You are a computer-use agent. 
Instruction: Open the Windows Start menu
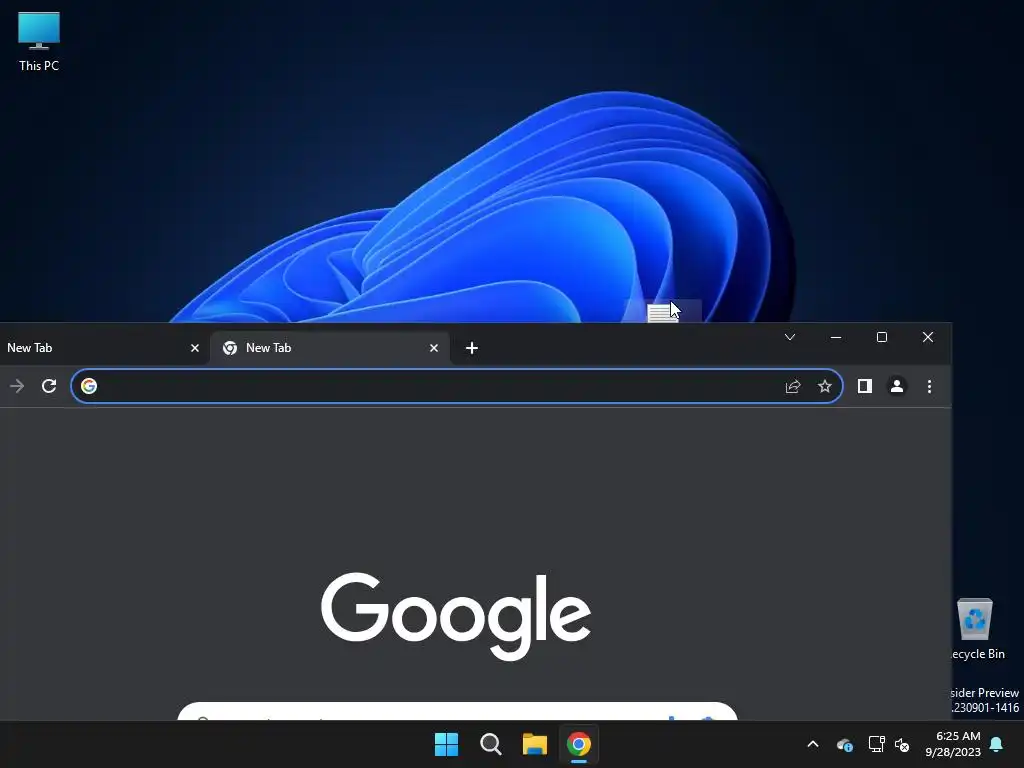pos(447,744)
